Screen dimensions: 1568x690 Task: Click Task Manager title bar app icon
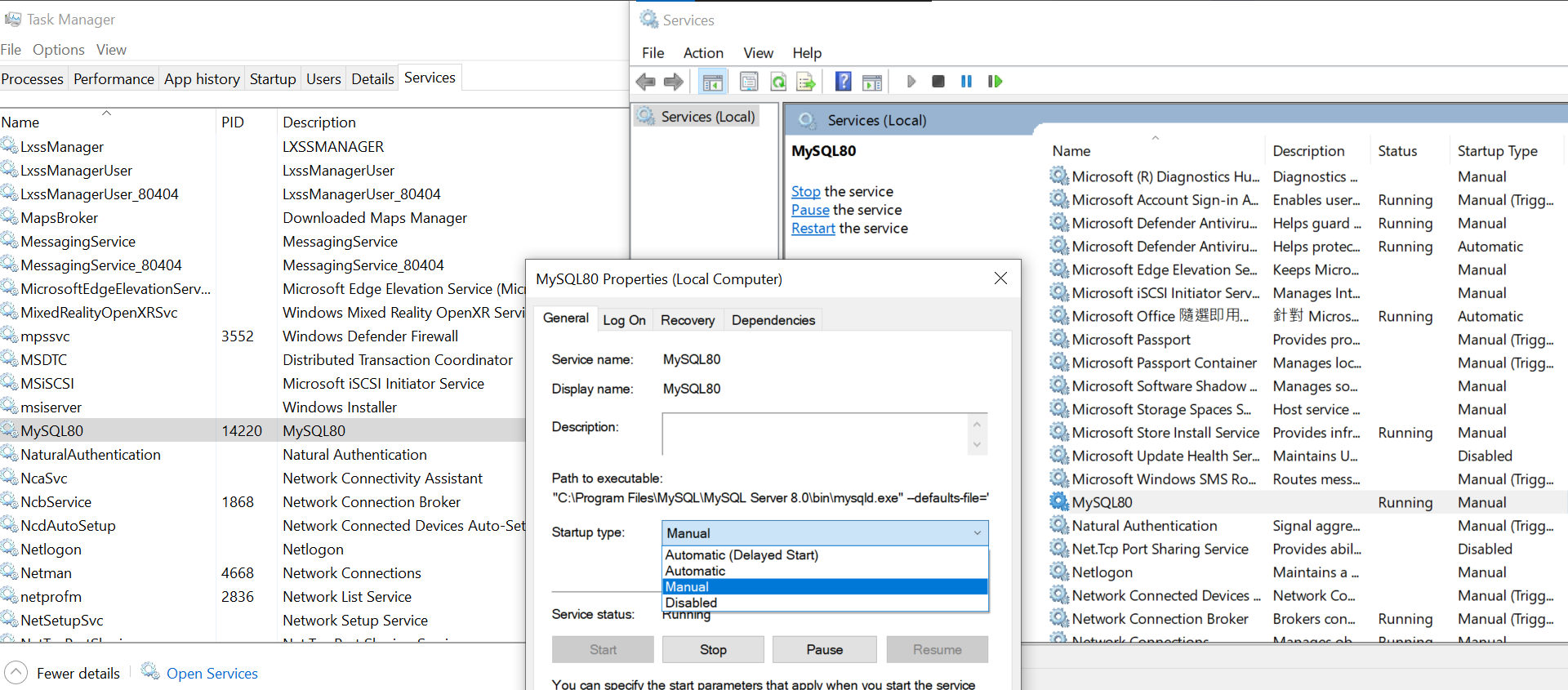[13, 19]
